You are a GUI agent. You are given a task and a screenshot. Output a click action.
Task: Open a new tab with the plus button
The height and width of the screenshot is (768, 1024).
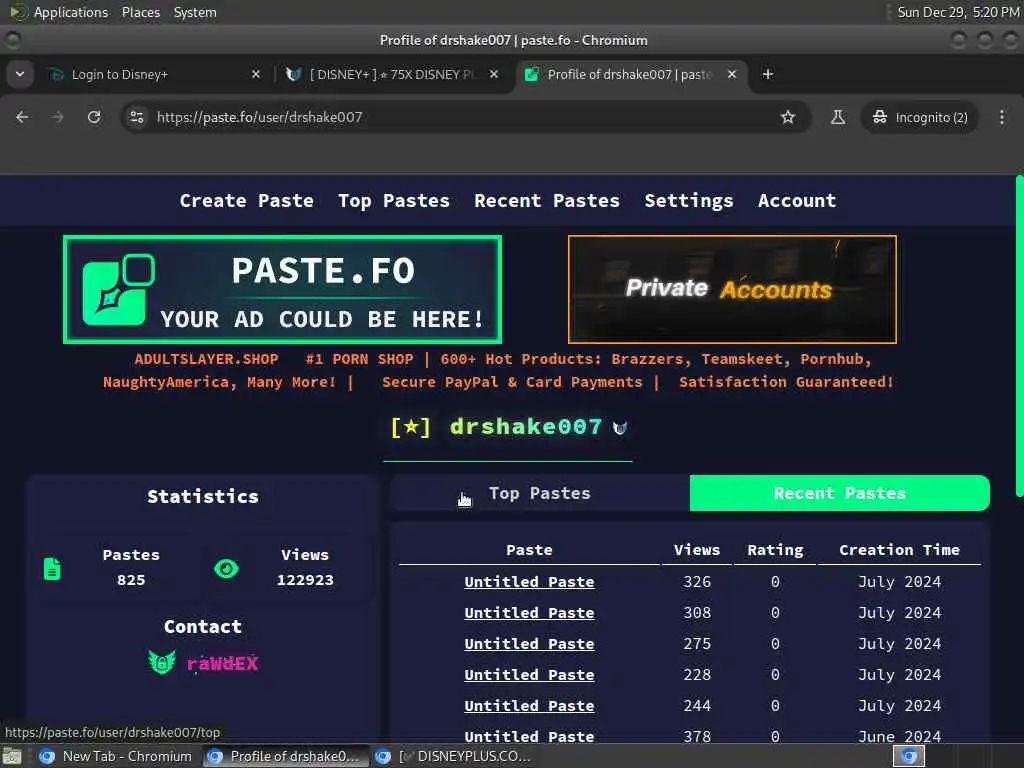(x=767, y=74)
